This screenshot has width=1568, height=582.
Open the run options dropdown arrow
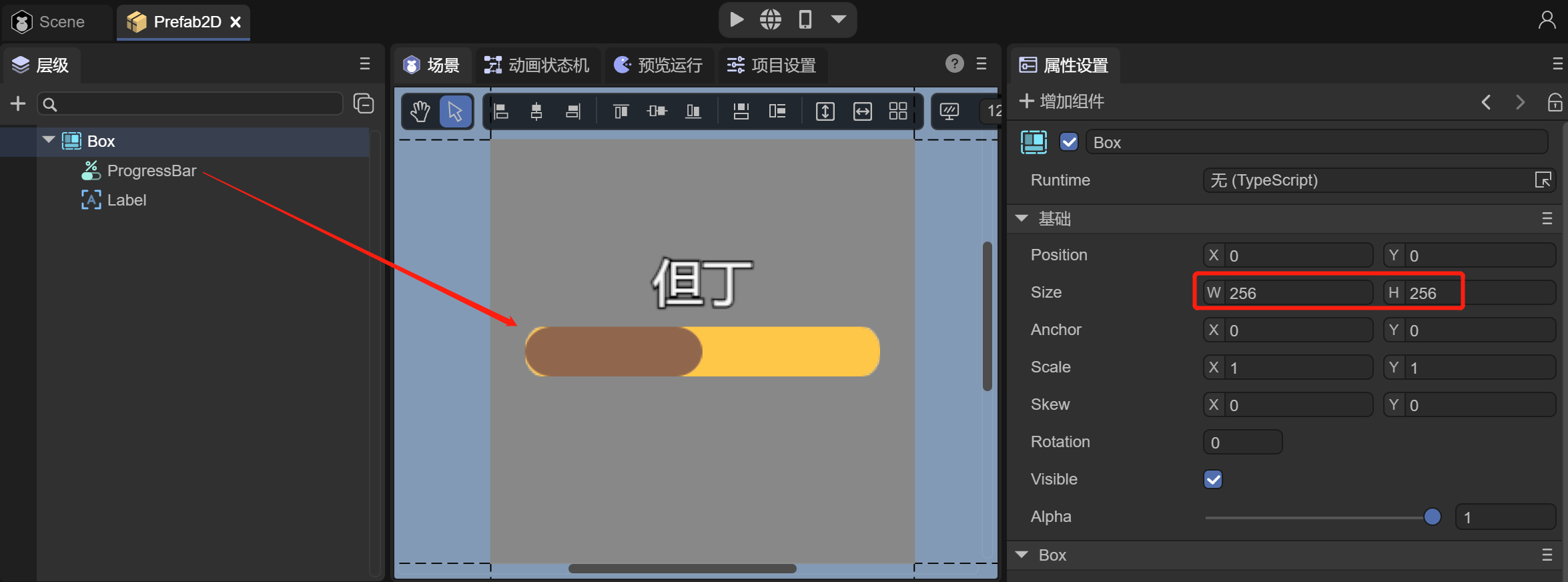839,19
